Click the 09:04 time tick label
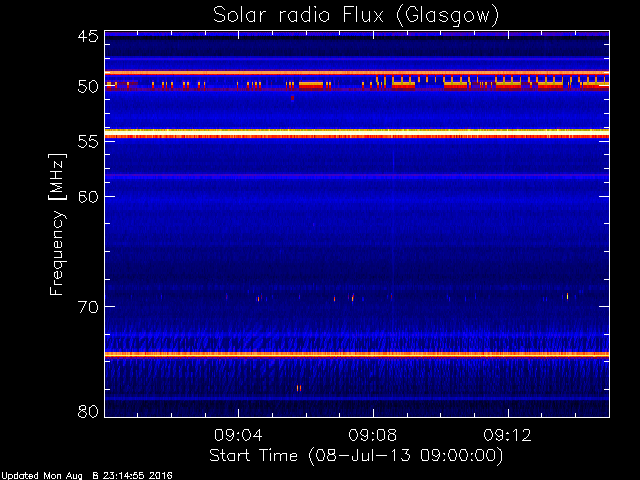Image resolution: width=640 pixels, height=480 pixels. (x=238, y=435)
